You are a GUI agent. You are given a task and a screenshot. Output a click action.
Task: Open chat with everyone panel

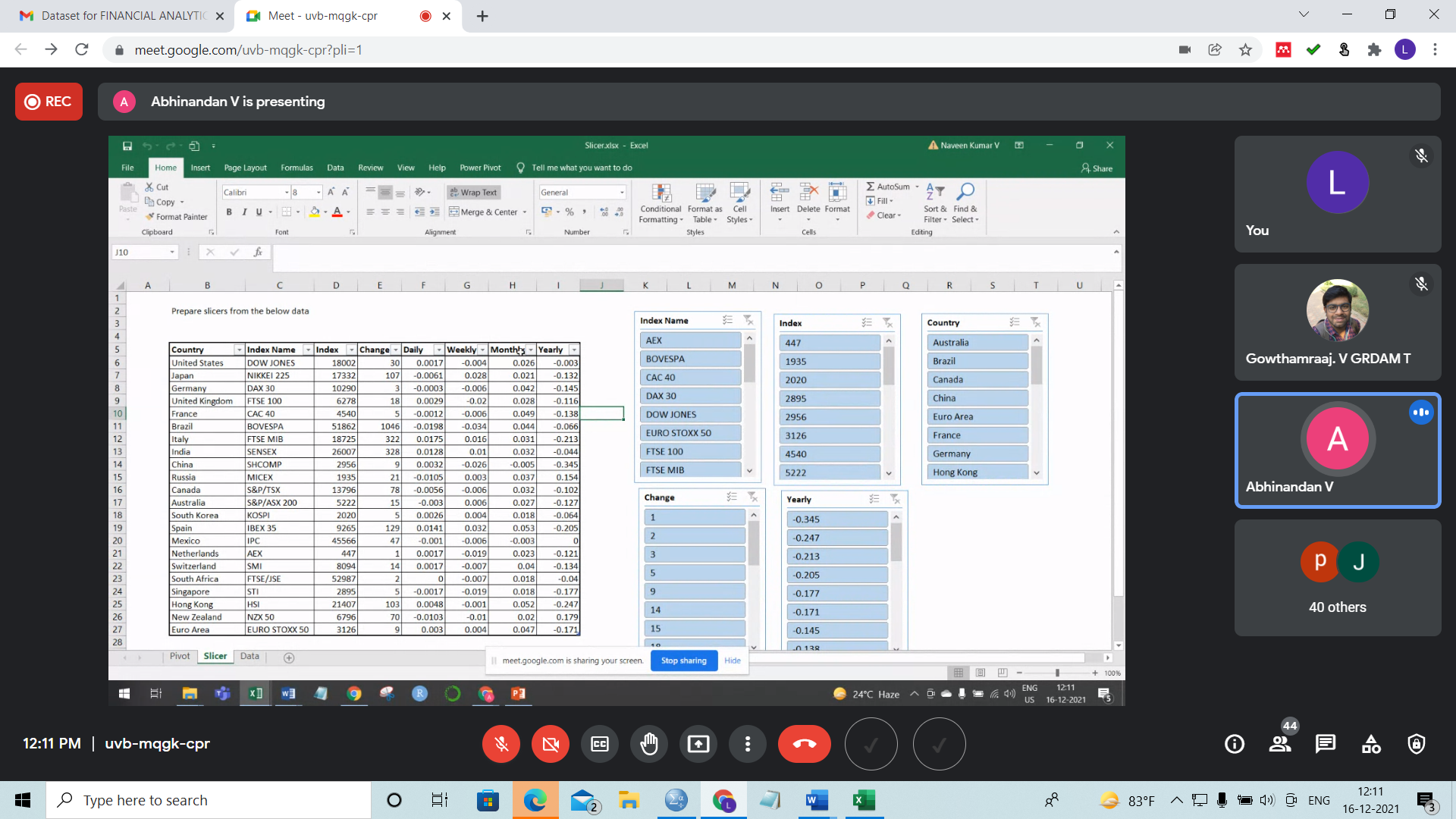[1326, 744]
